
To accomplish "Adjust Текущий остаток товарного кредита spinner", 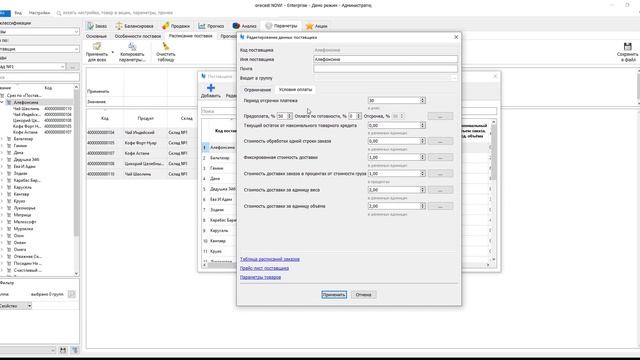I will pyautogui.click(x=422, y=125).
